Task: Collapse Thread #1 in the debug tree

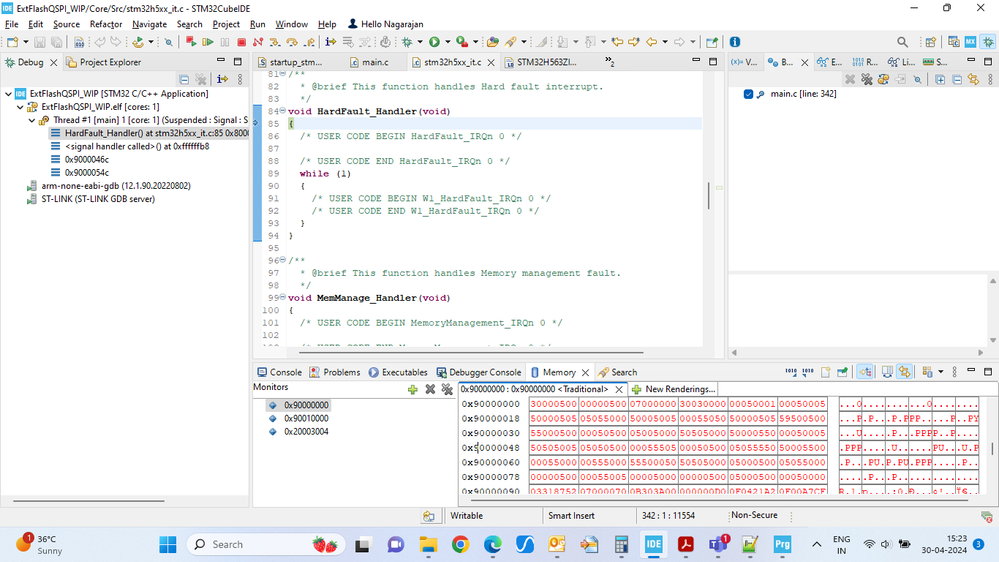Action: click(32, 120)
